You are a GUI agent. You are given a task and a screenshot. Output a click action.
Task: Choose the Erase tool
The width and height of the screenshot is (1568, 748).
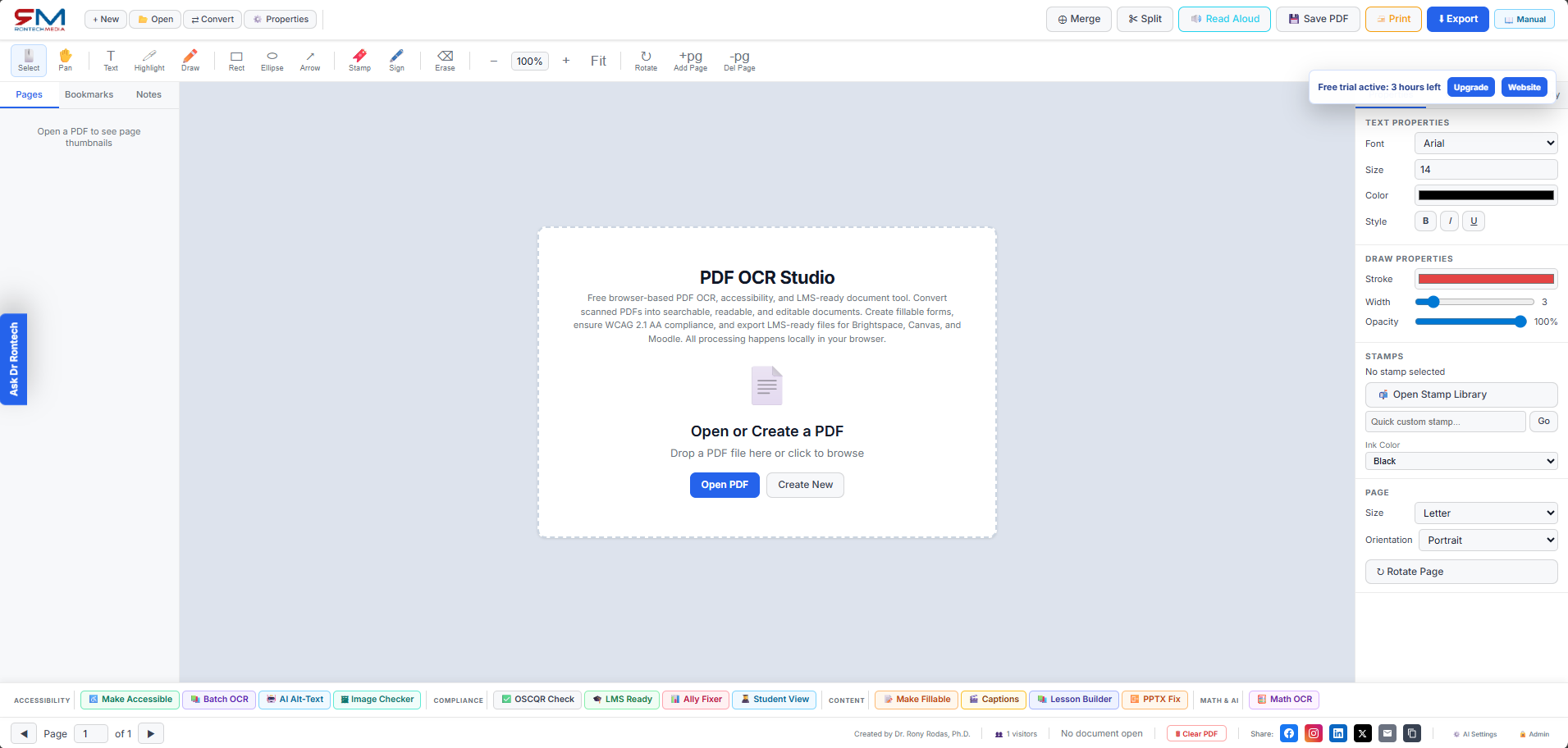(445, 61)
